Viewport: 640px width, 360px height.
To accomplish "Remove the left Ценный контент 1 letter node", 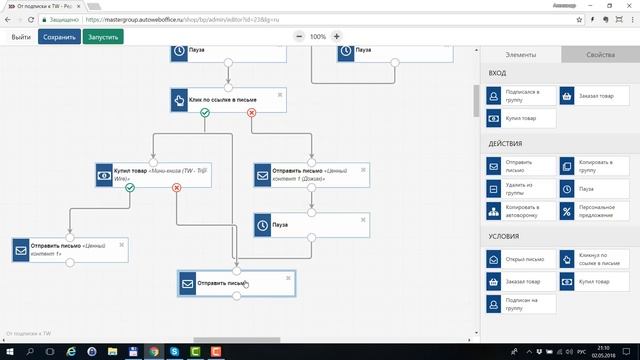I will [x=121, y=245].
